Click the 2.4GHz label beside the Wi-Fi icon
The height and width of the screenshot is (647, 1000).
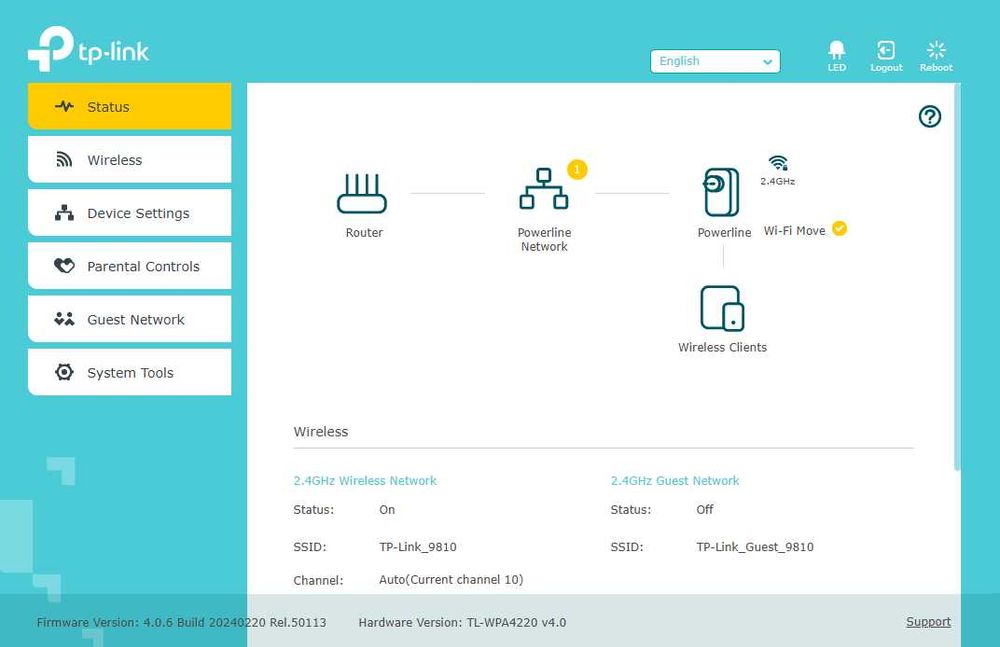coord(777,181)
